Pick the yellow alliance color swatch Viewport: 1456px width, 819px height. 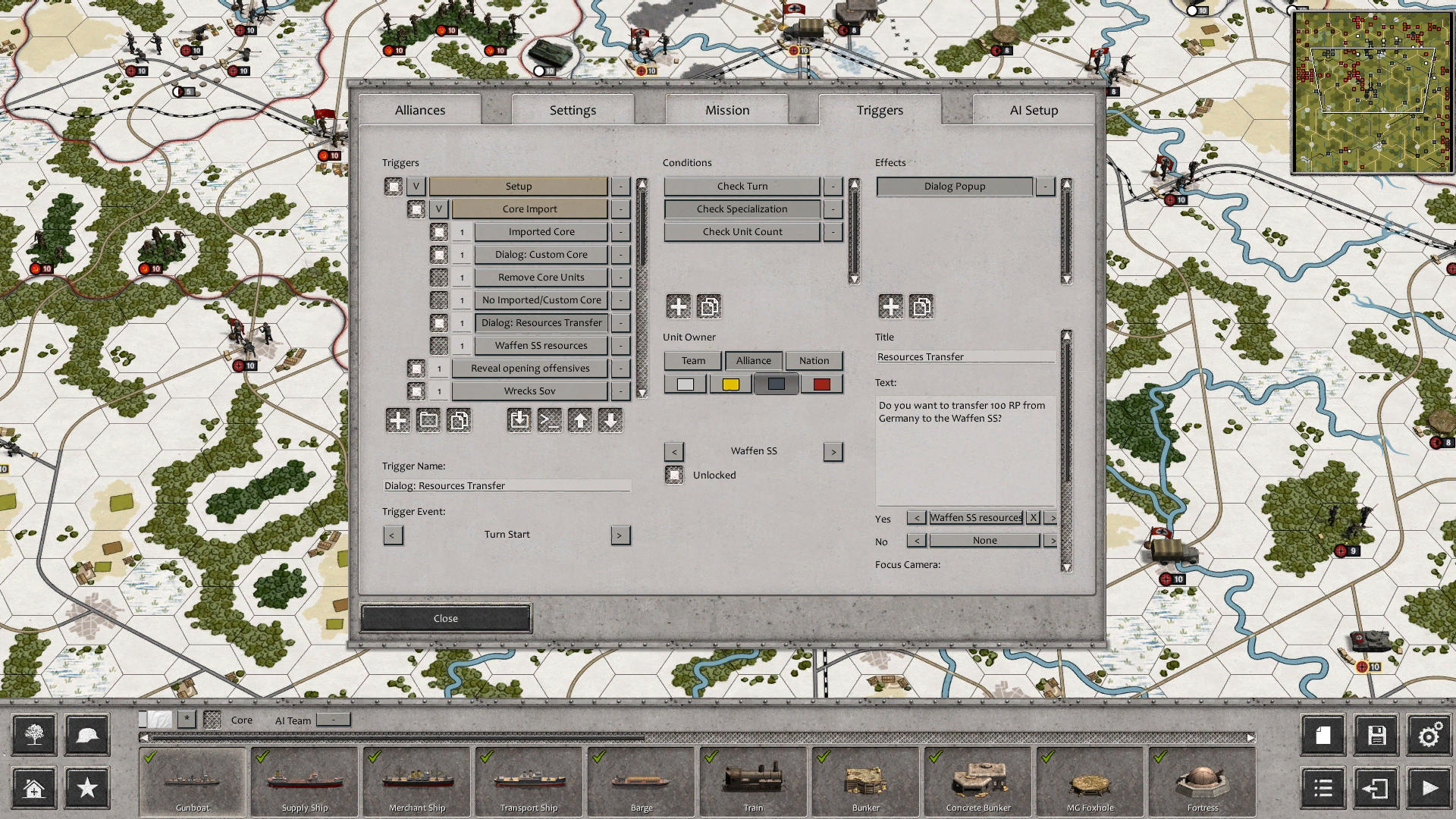pyautogui.click(x=730, y=384)
